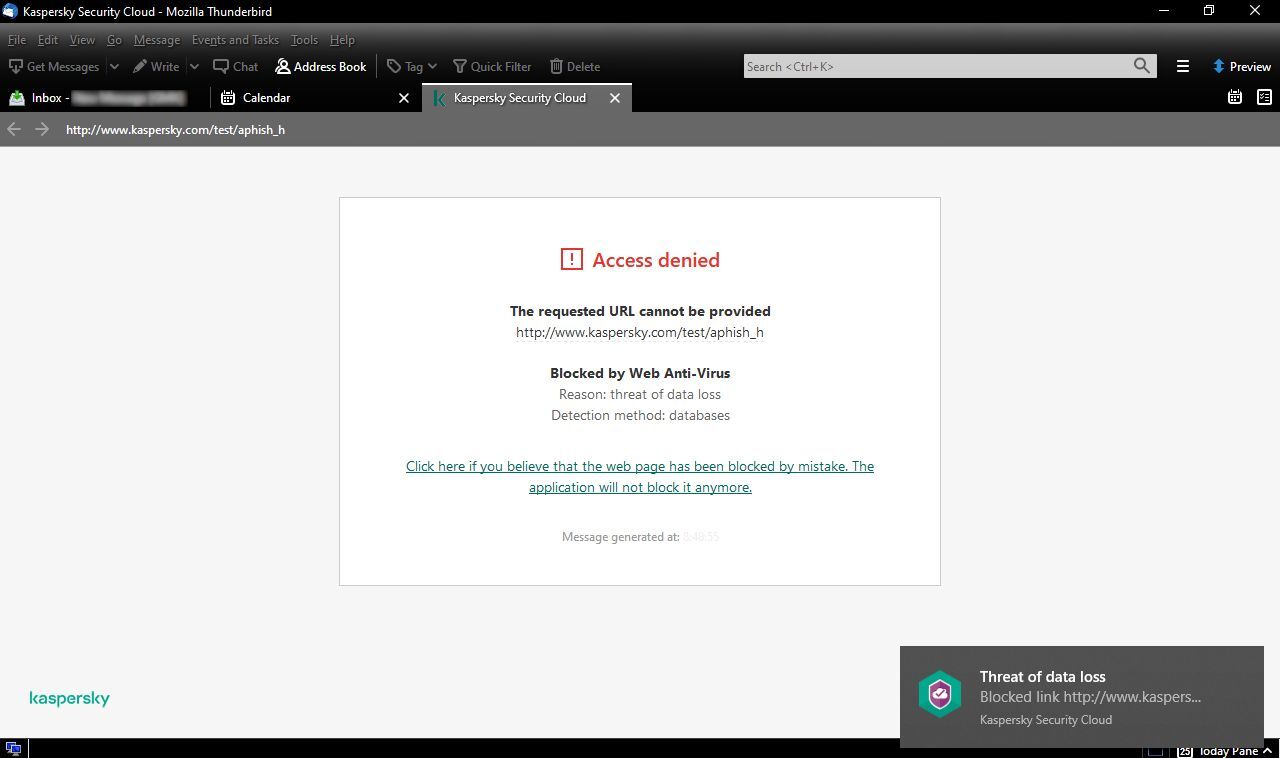The height and width of the screenshot is (758, 1280).
Task: Toggle the Quick Filter bar
Action: coord(492,67)
